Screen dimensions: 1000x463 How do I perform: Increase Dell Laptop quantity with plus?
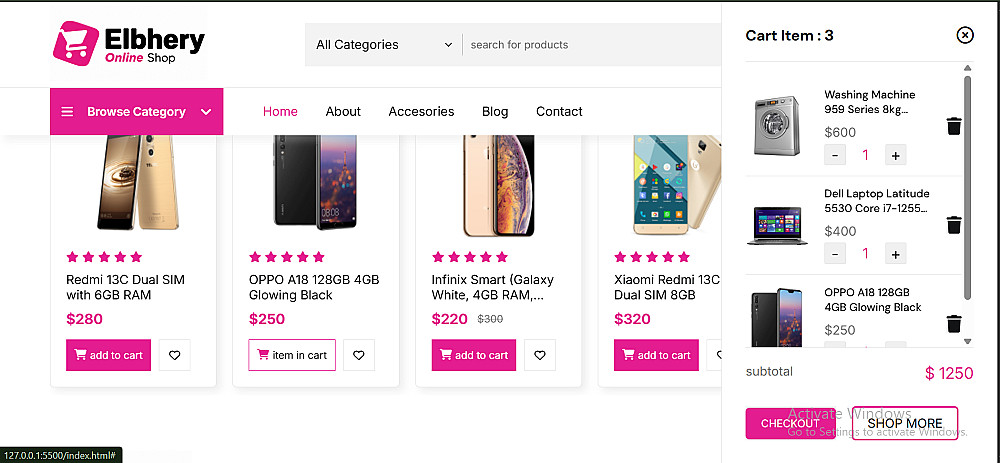895,254
